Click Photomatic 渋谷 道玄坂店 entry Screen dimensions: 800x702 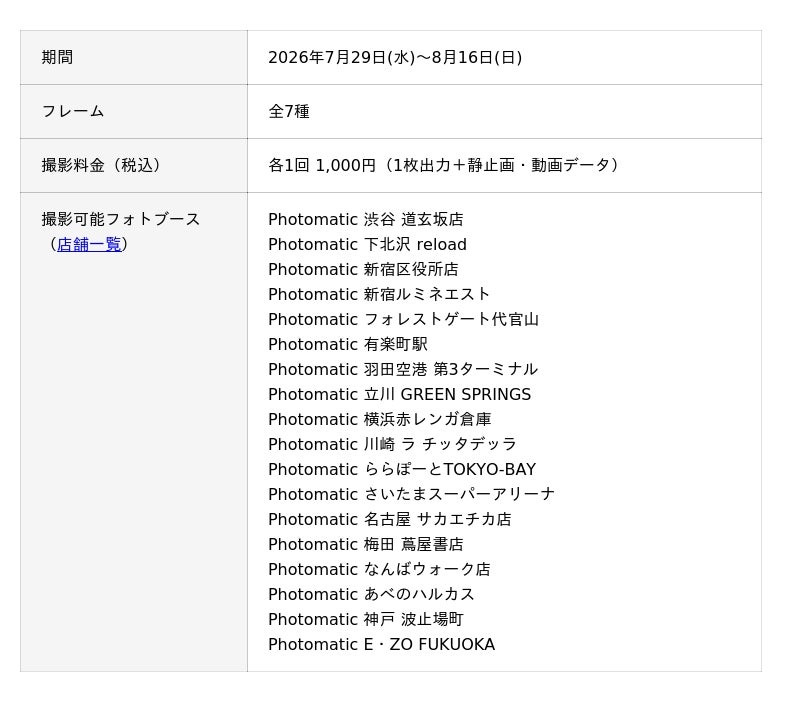[x=366, y=219]
